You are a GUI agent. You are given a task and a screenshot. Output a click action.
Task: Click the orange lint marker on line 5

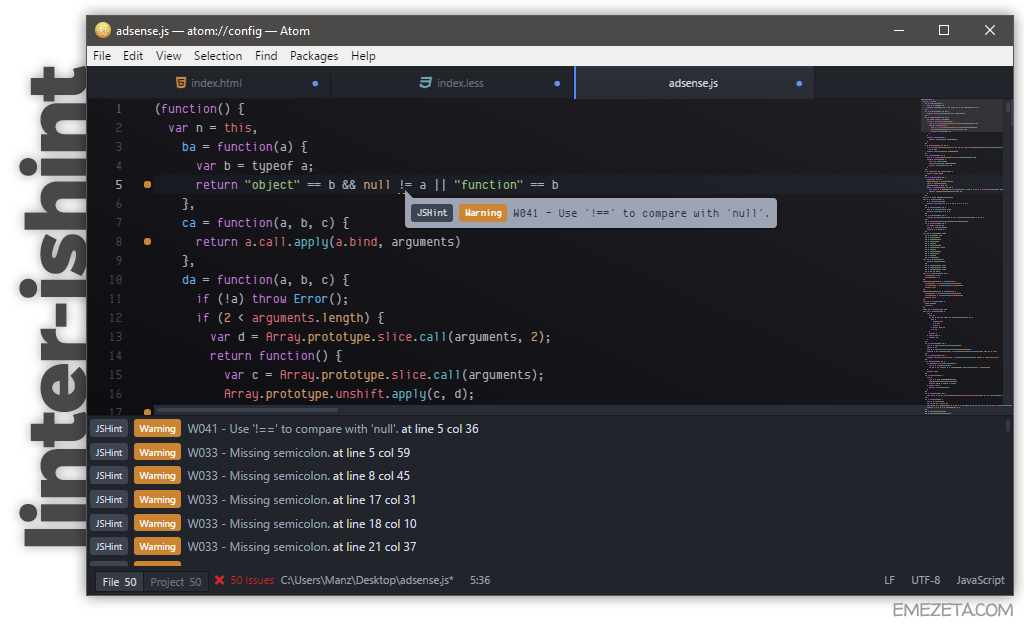pyautogui.click(x=148, y=185)
